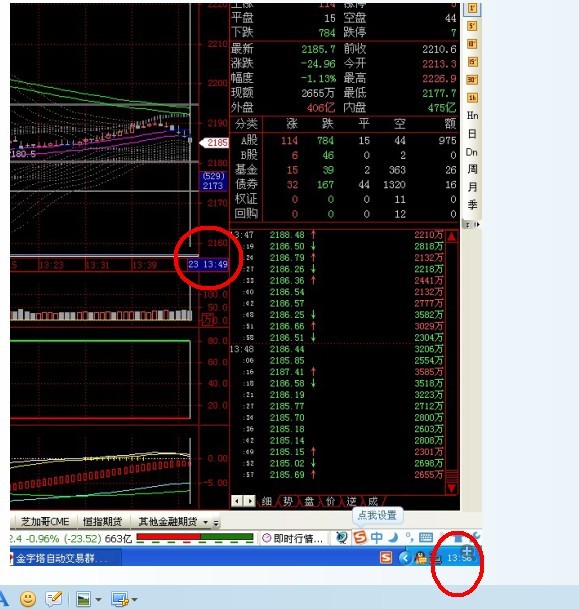Click left tab-scroll arrow beside 细
Viewport: 579px width, 609px height.
click(x=237, y=501)
